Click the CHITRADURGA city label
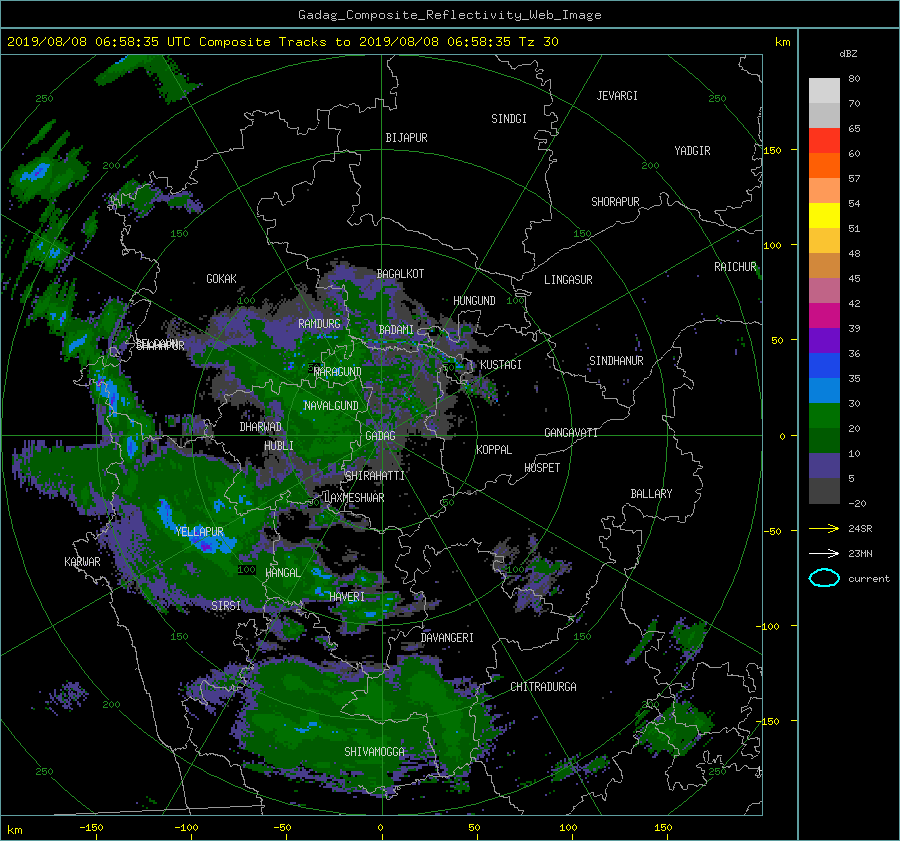This screenshot has width=900, height=841. (x=543, y=687)
